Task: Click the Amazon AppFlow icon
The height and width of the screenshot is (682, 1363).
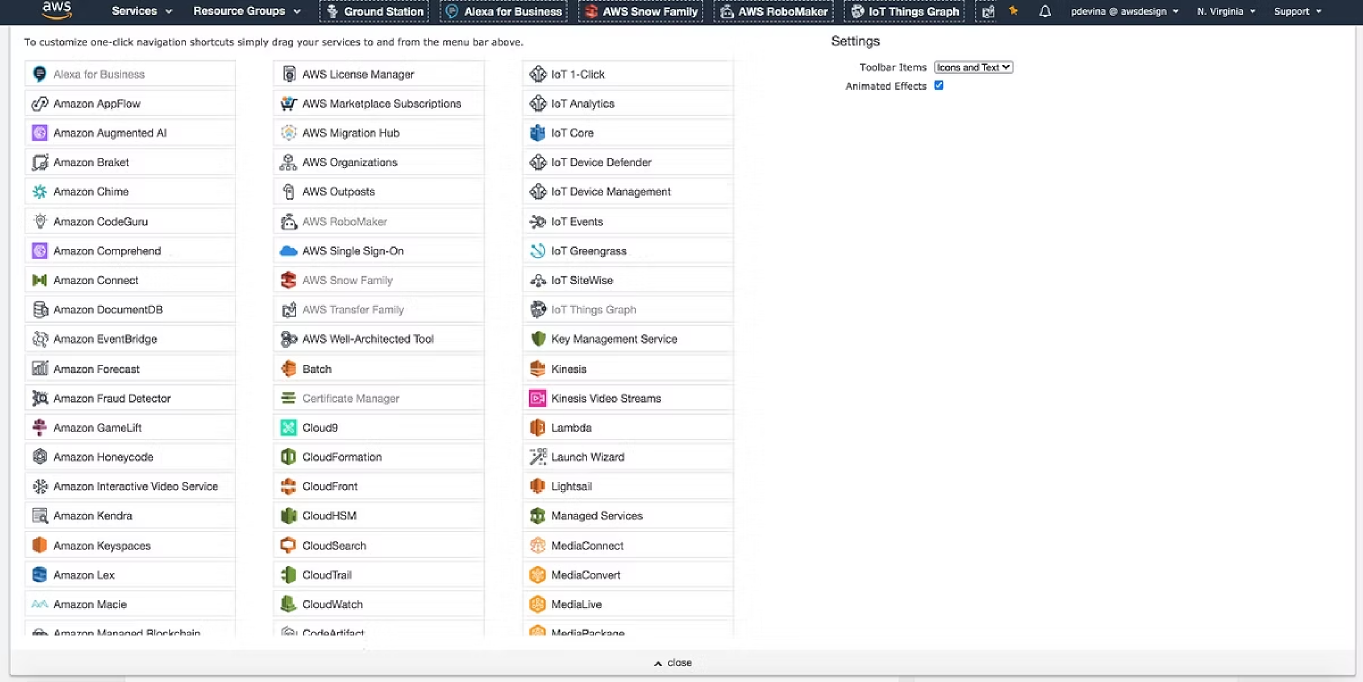Action: [40, 103]
